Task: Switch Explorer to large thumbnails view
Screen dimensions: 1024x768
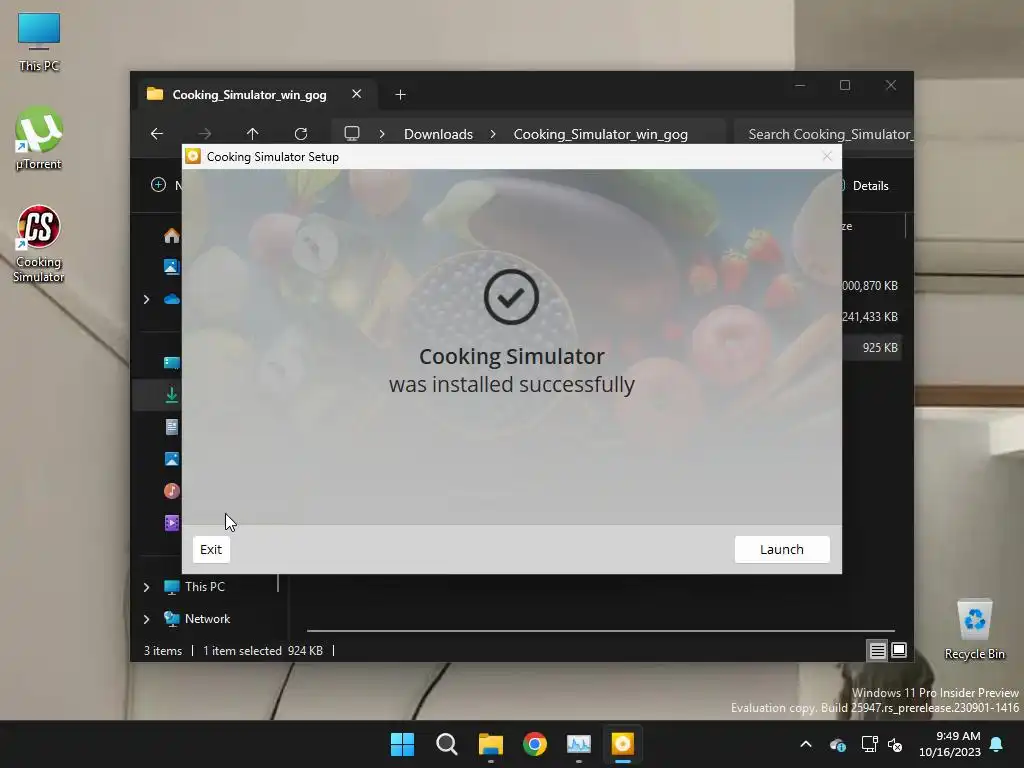Action: tap(899, 650)
